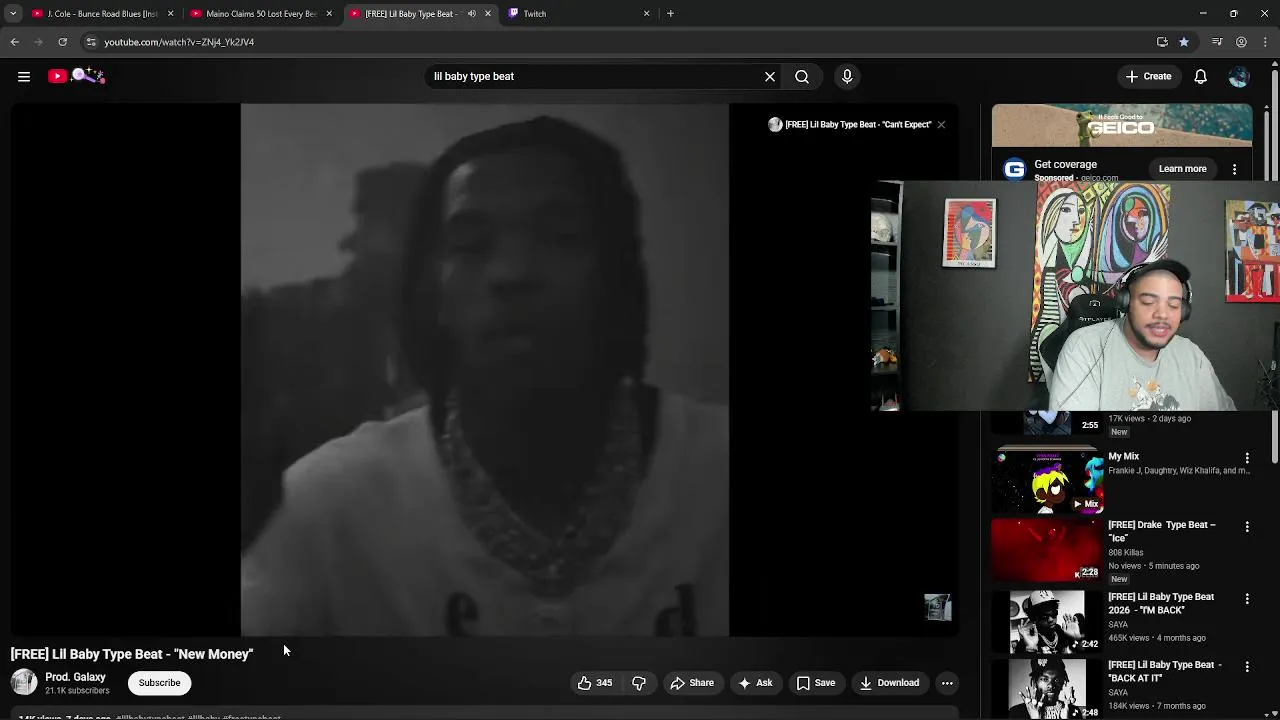Click the browser address bar URL
Viewport: 1280px width, 720px height.
pyautogui.click(x=179, y=42)
